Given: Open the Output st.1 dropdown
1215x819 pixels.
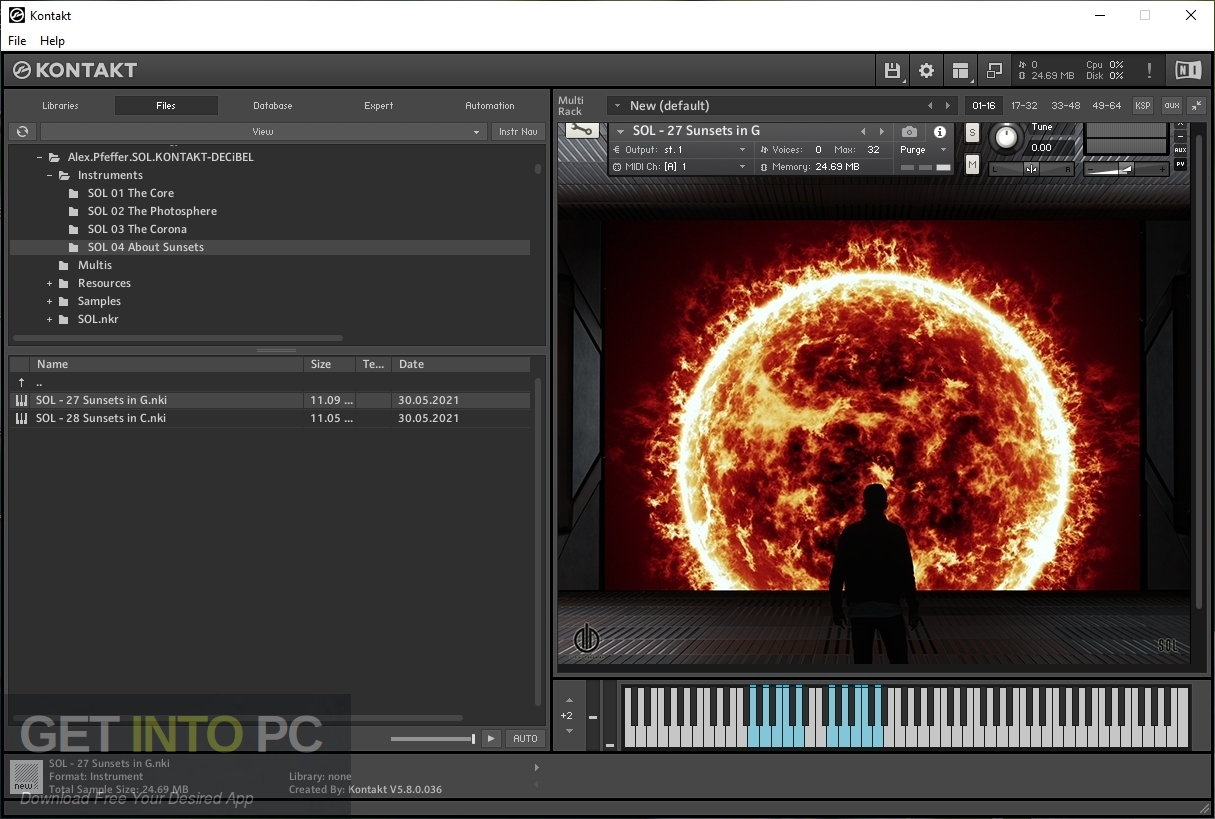Looking at the screenshot, I should click(680, 149).
